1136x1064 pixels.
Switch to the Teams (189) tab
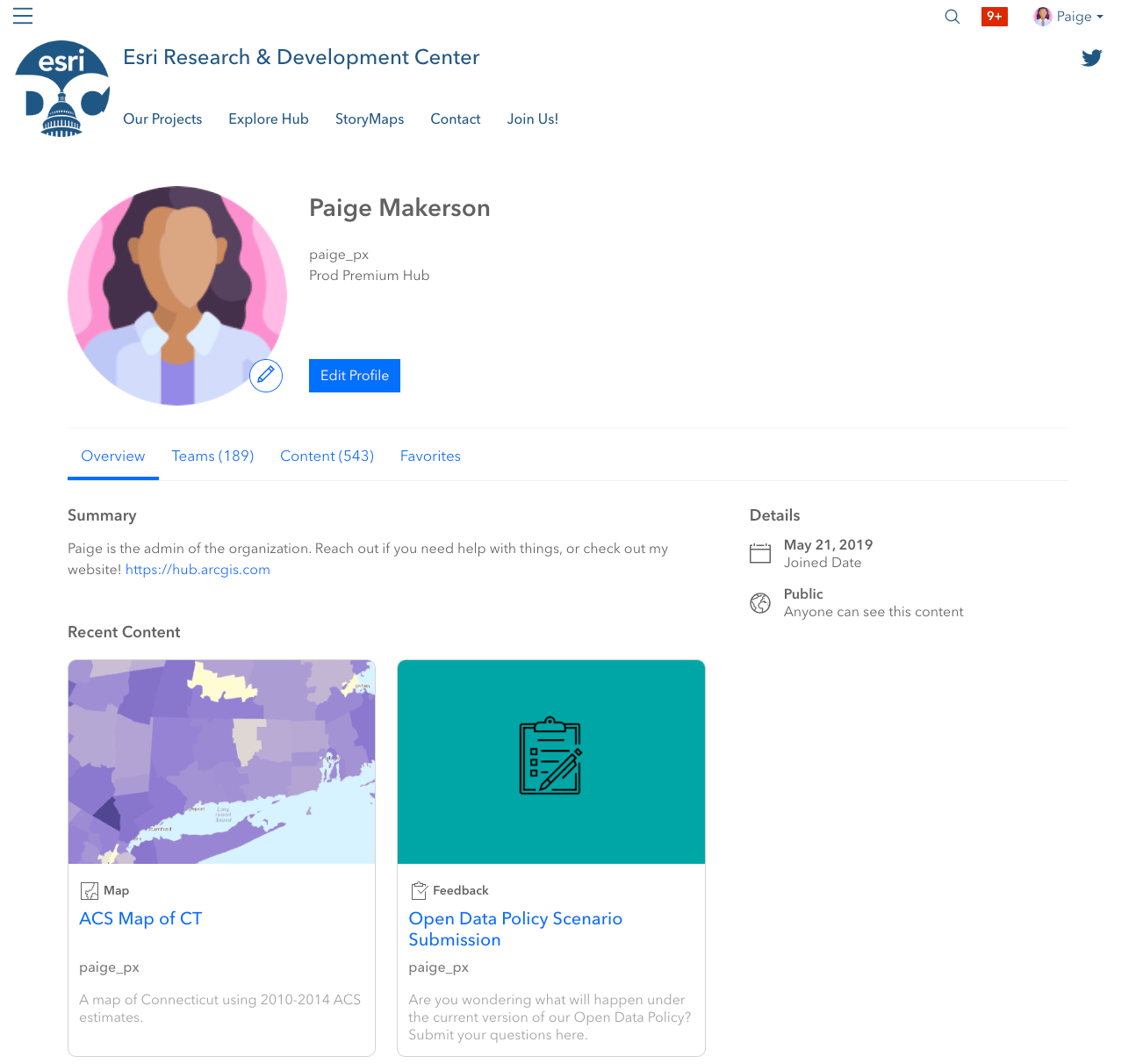(x=212, y=457)
